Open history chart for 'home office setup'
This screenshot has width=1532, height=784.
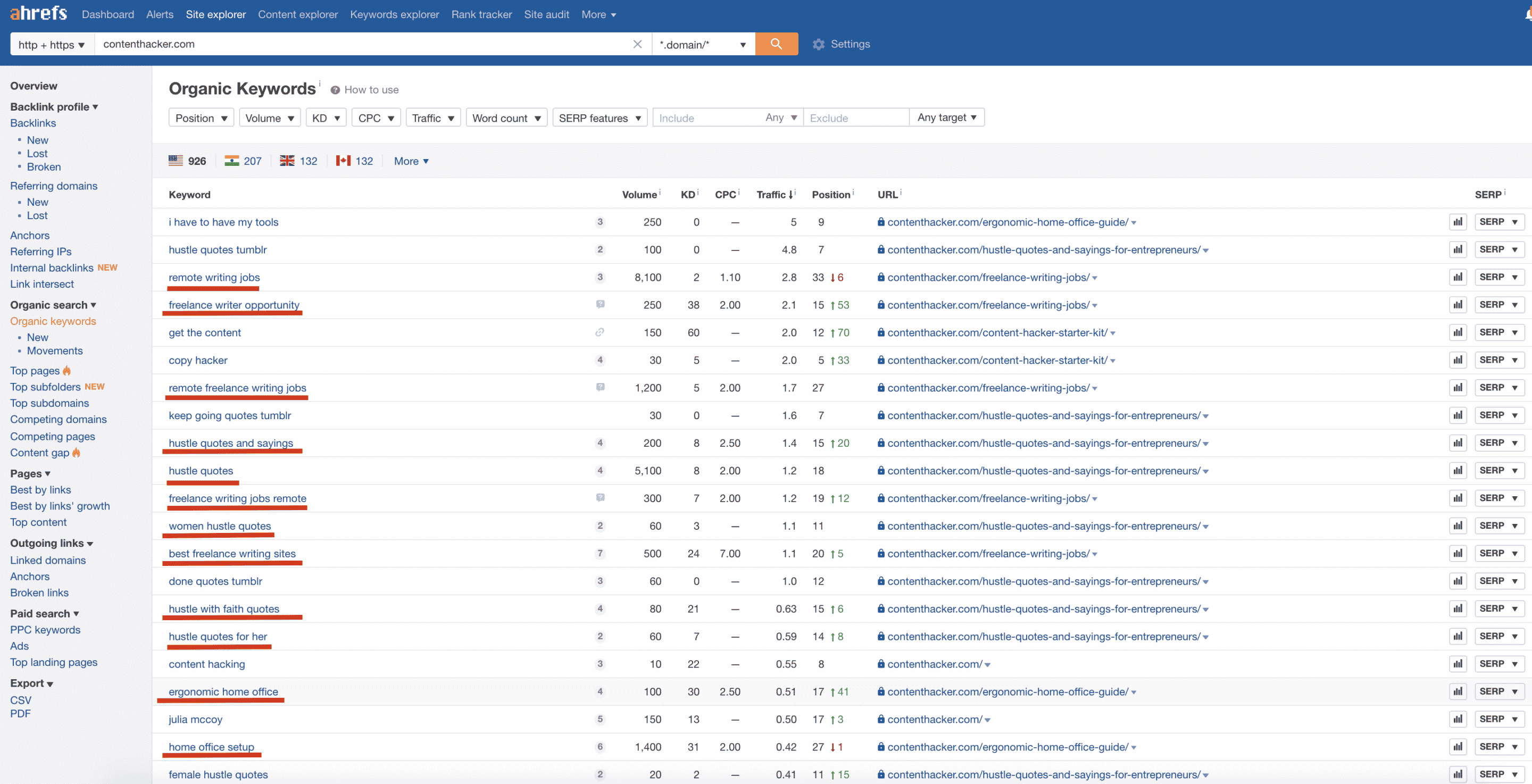click(1457, 747)
